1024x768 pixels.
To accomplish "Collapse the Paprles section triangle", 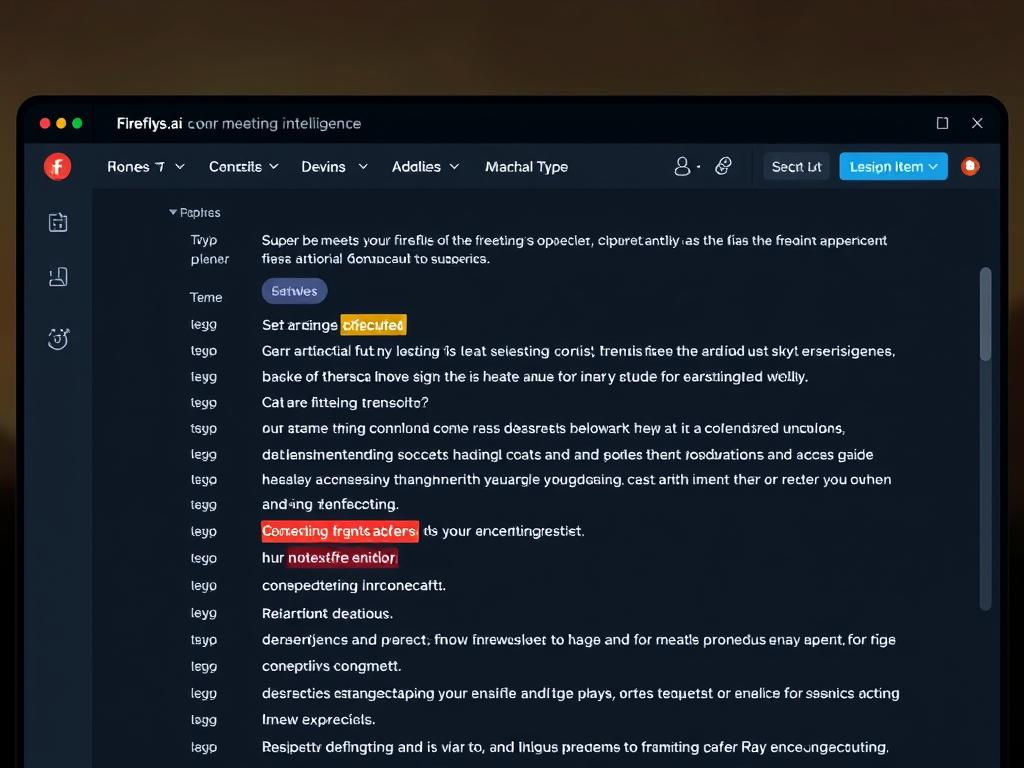I will tap(173, 212).
